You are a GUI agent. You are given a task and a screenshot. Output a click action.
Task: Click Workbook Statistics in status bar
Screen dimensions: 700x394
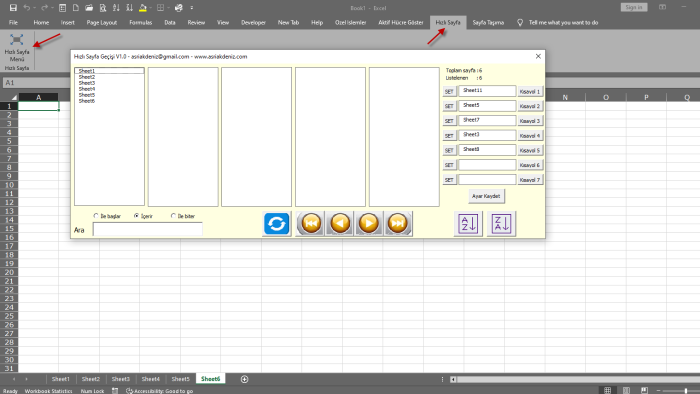tap(48, 391)
